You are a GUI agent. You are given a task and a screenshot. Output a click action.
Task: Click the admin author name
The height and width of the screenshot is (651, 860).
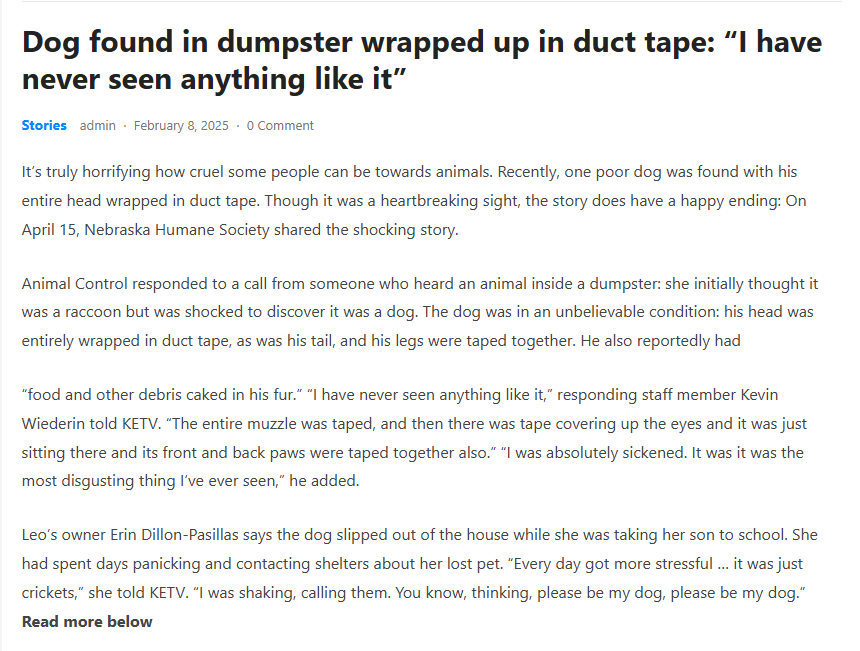(98, 126)
